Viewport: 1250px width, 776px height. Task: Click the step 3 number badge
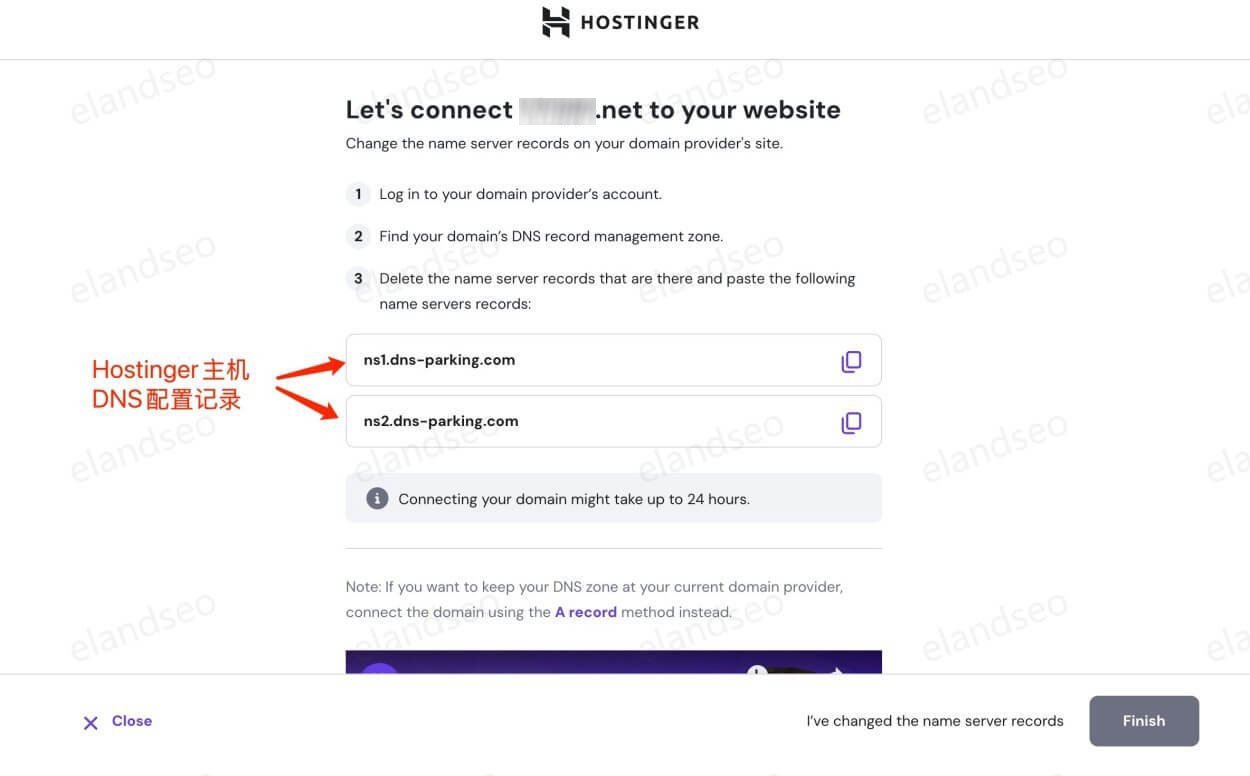click(358, 279)
